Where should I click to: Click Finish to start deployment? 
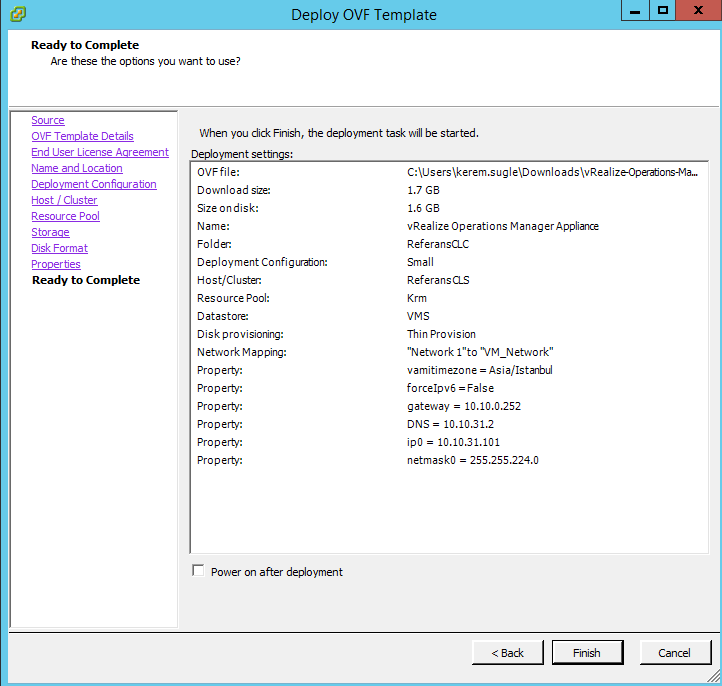click(x=587, y=653)
